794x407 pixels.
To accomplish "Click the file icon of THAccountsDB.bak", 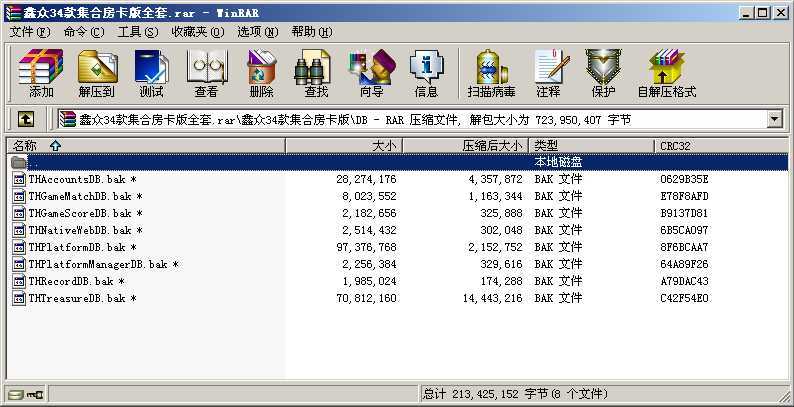I will (x=19, y=179).
